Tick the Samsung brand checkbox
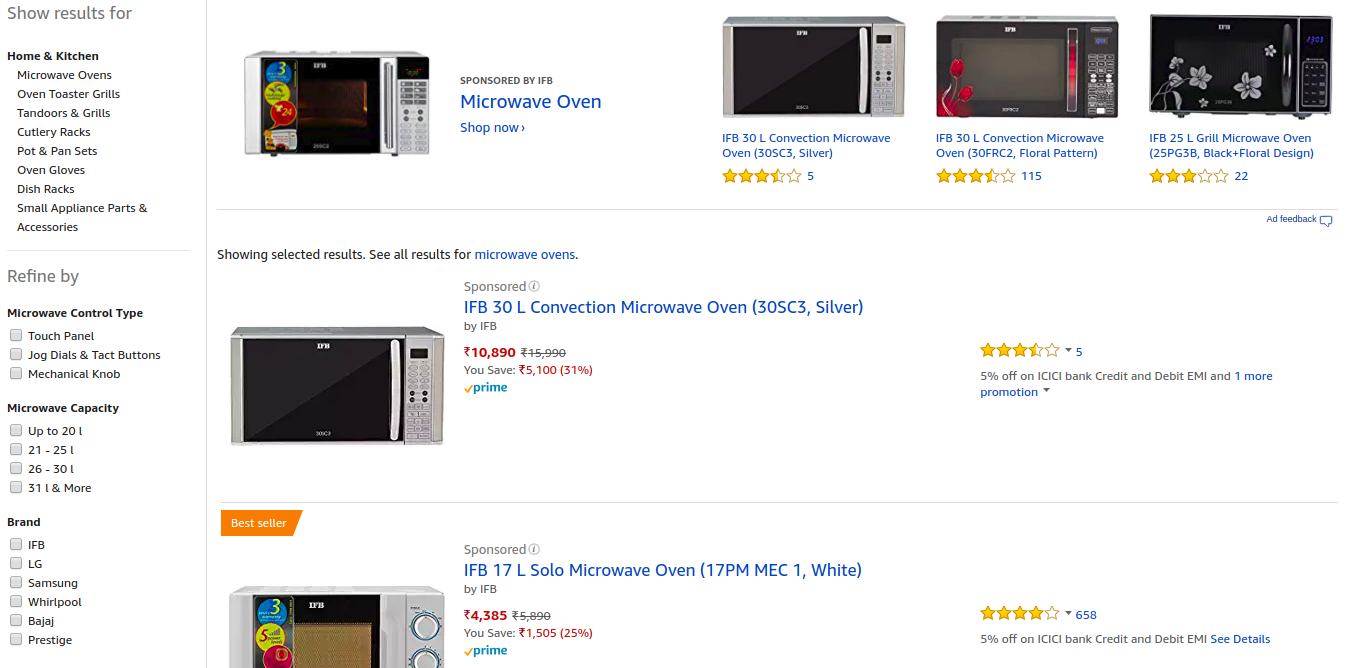 [16, 583]
